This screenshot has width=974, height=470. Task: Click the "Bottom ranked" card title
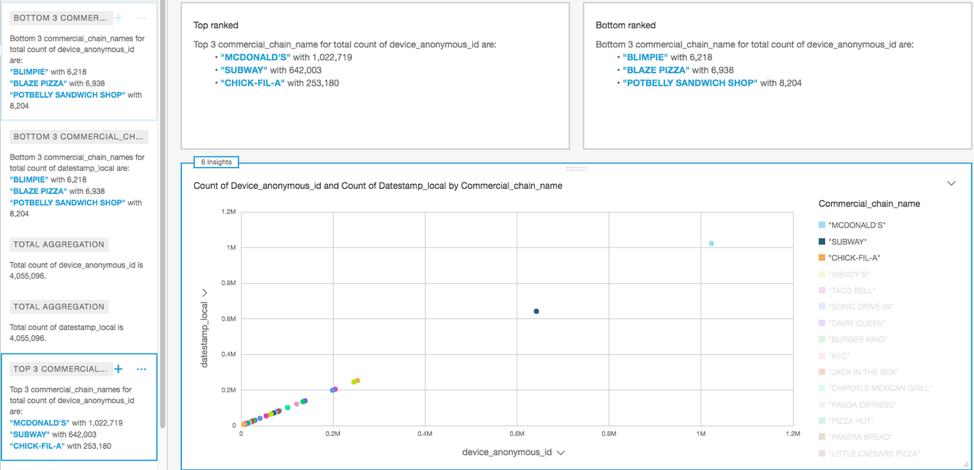pos(626,25)
